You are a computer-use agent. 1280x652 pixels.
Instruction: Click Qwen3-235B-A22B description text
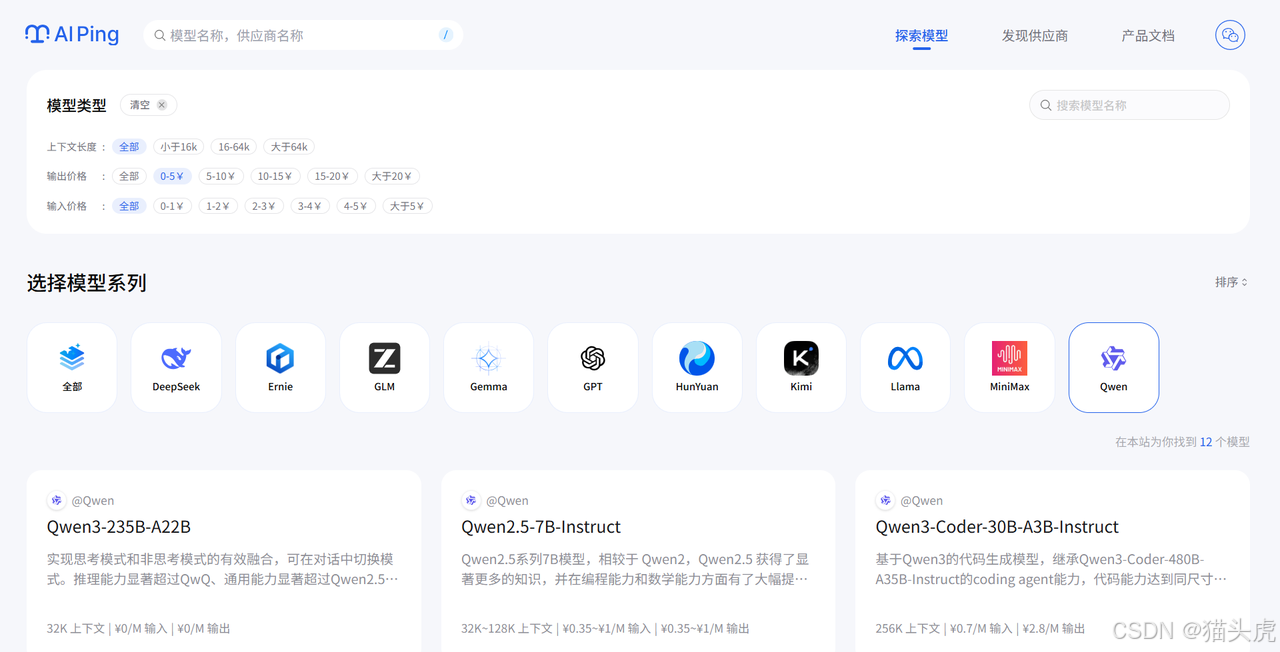point(223,569)
